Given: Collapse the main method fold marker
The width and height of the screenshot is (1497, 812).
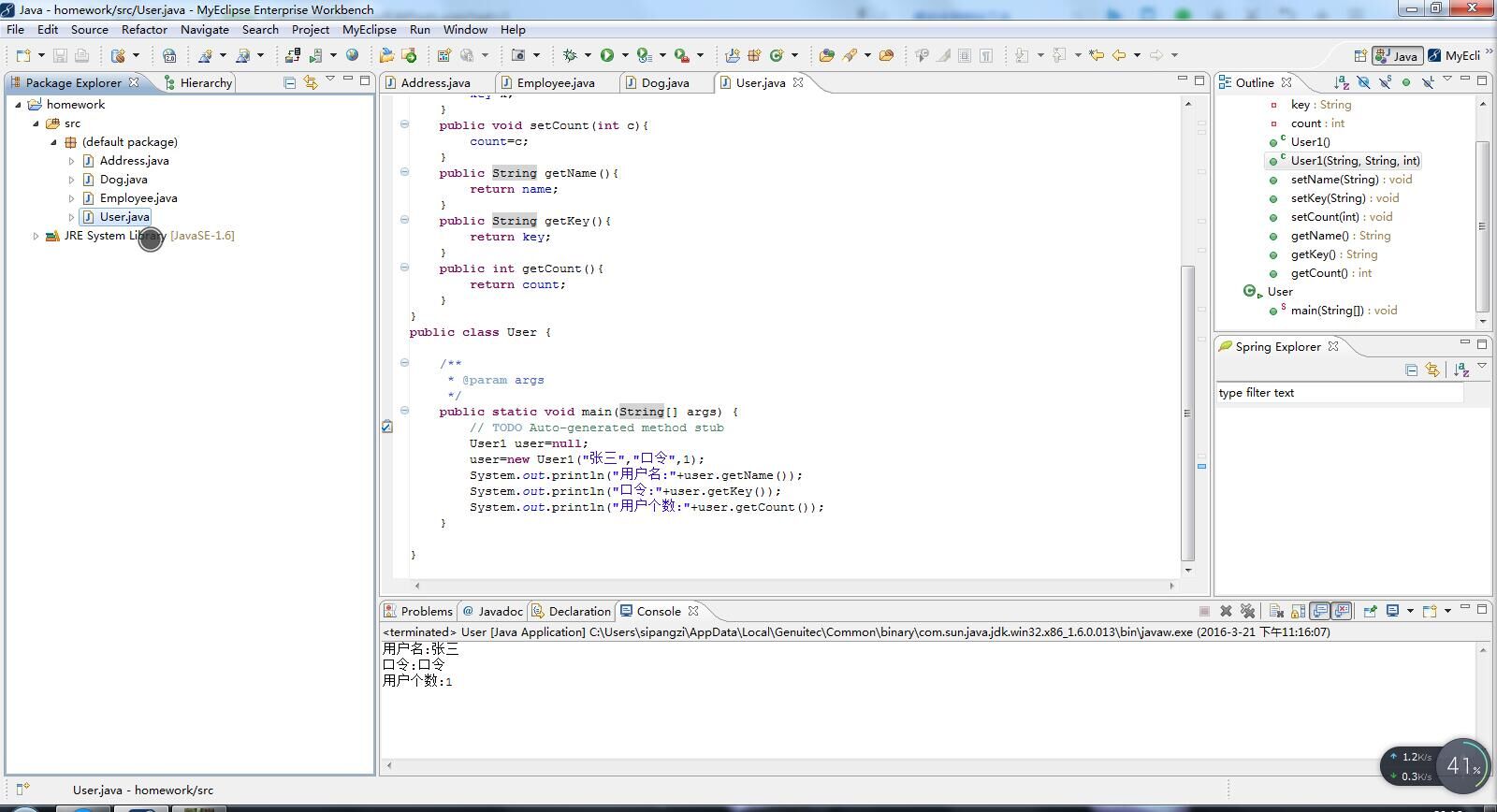Looking at the screenshot, I should [404, 411].
